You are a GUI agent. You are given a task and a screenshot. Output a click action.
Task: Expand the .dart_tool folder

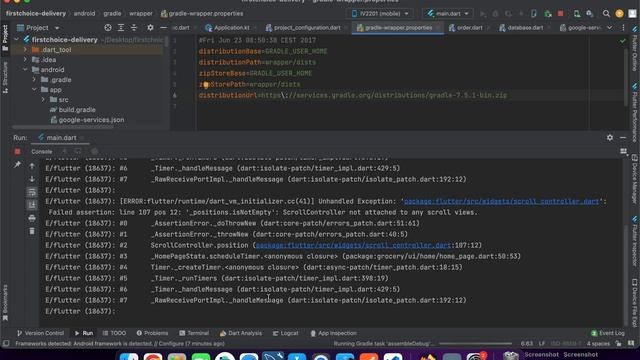[25, 49]
